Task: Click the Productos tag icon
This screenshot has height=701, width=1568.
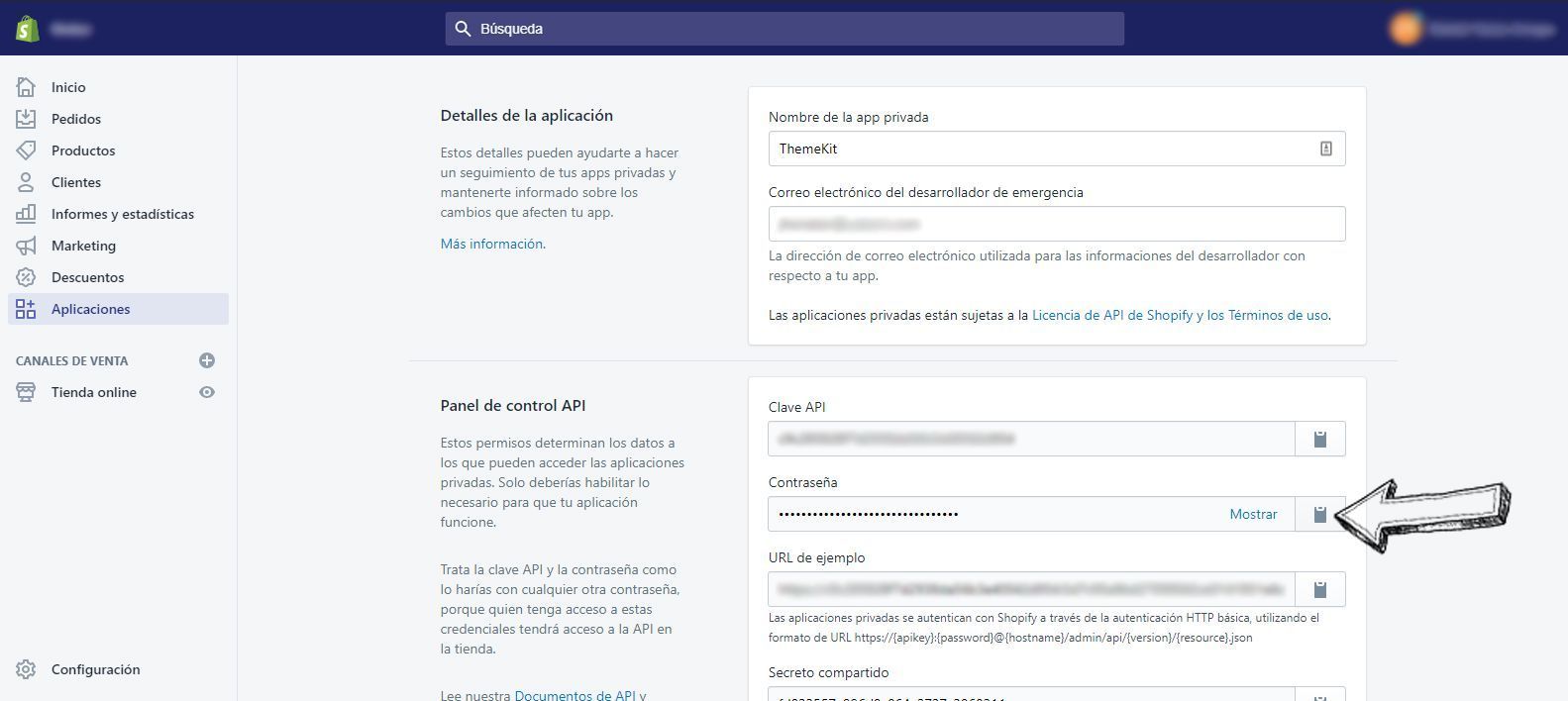Action: pos(26,150)
